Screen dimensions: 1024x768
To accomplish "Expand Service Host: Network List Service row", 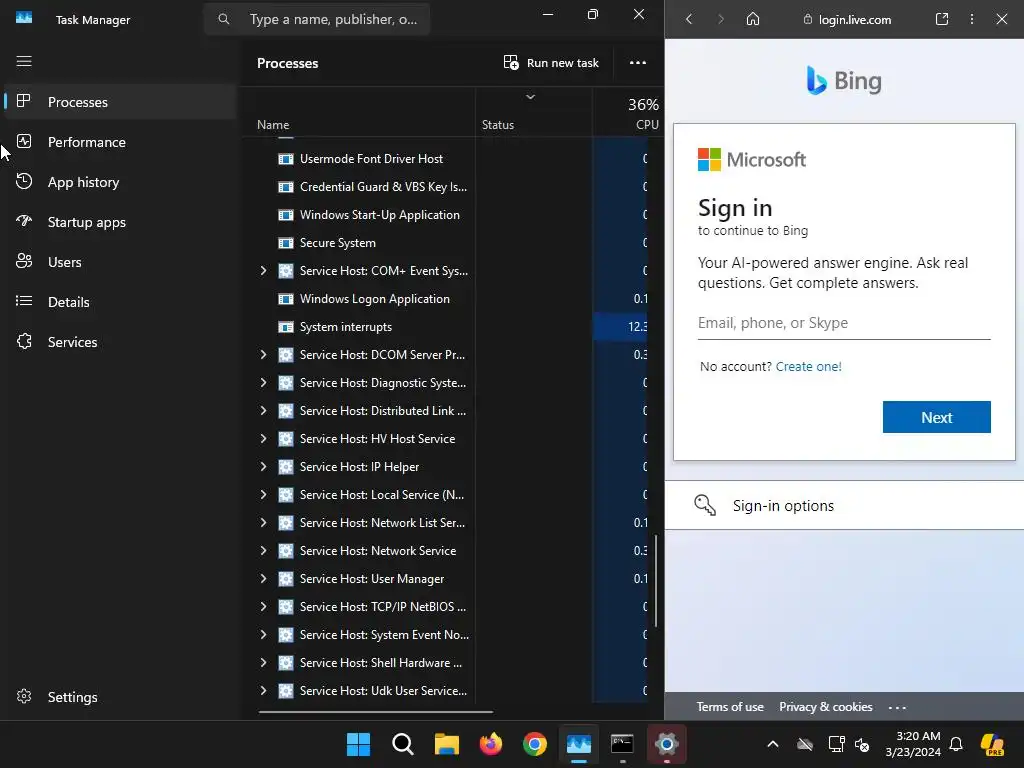I will point(263,522).
